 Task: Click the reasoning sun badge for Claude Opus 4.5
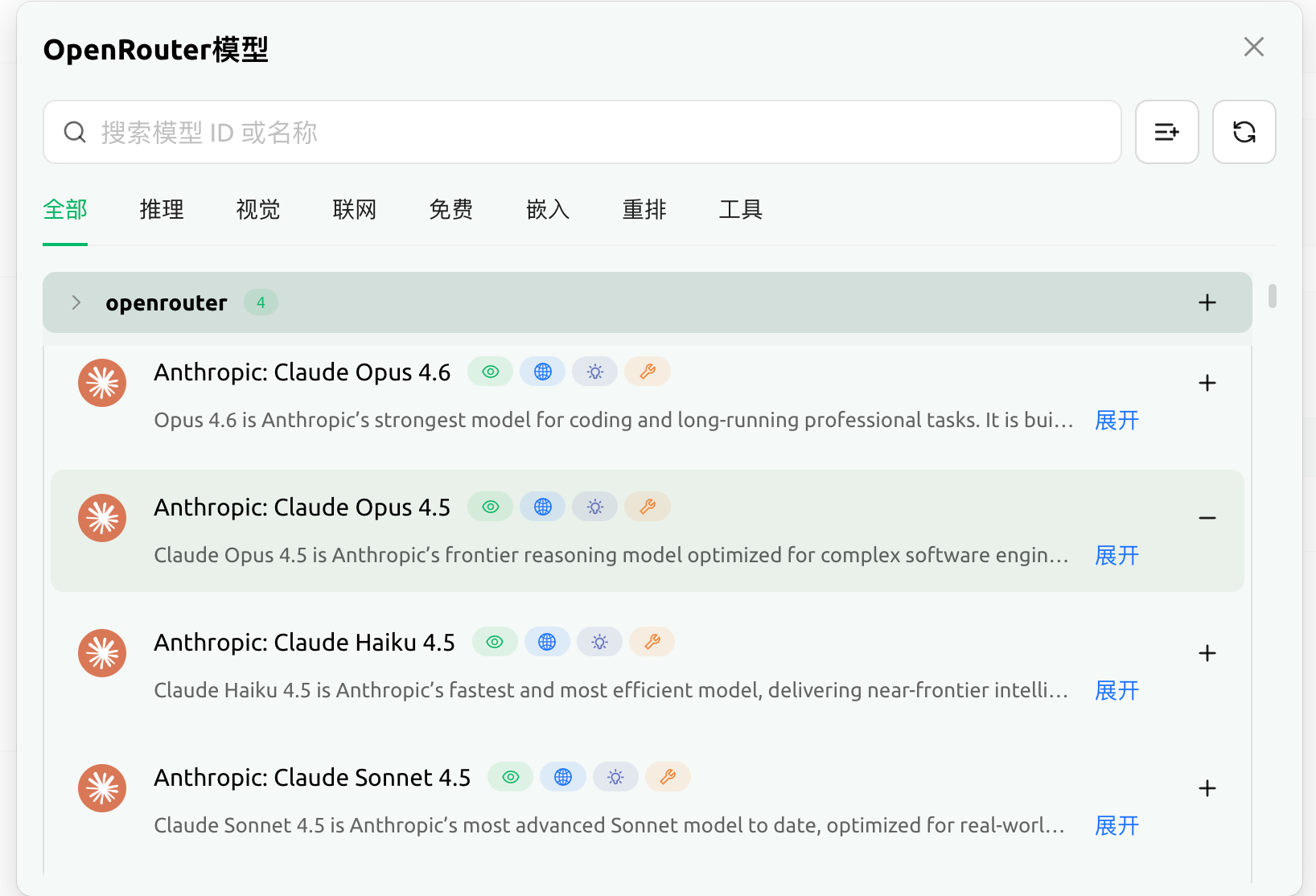[595, 507]
